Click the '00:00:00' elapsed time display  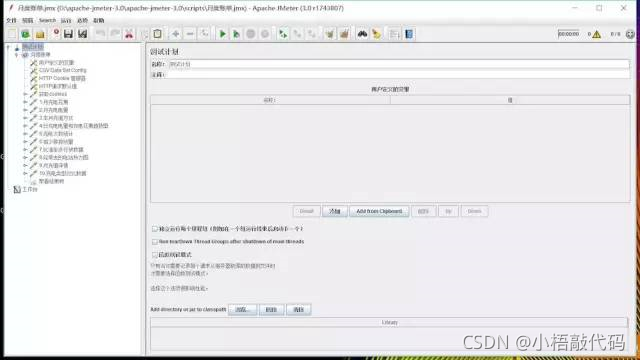569,34
